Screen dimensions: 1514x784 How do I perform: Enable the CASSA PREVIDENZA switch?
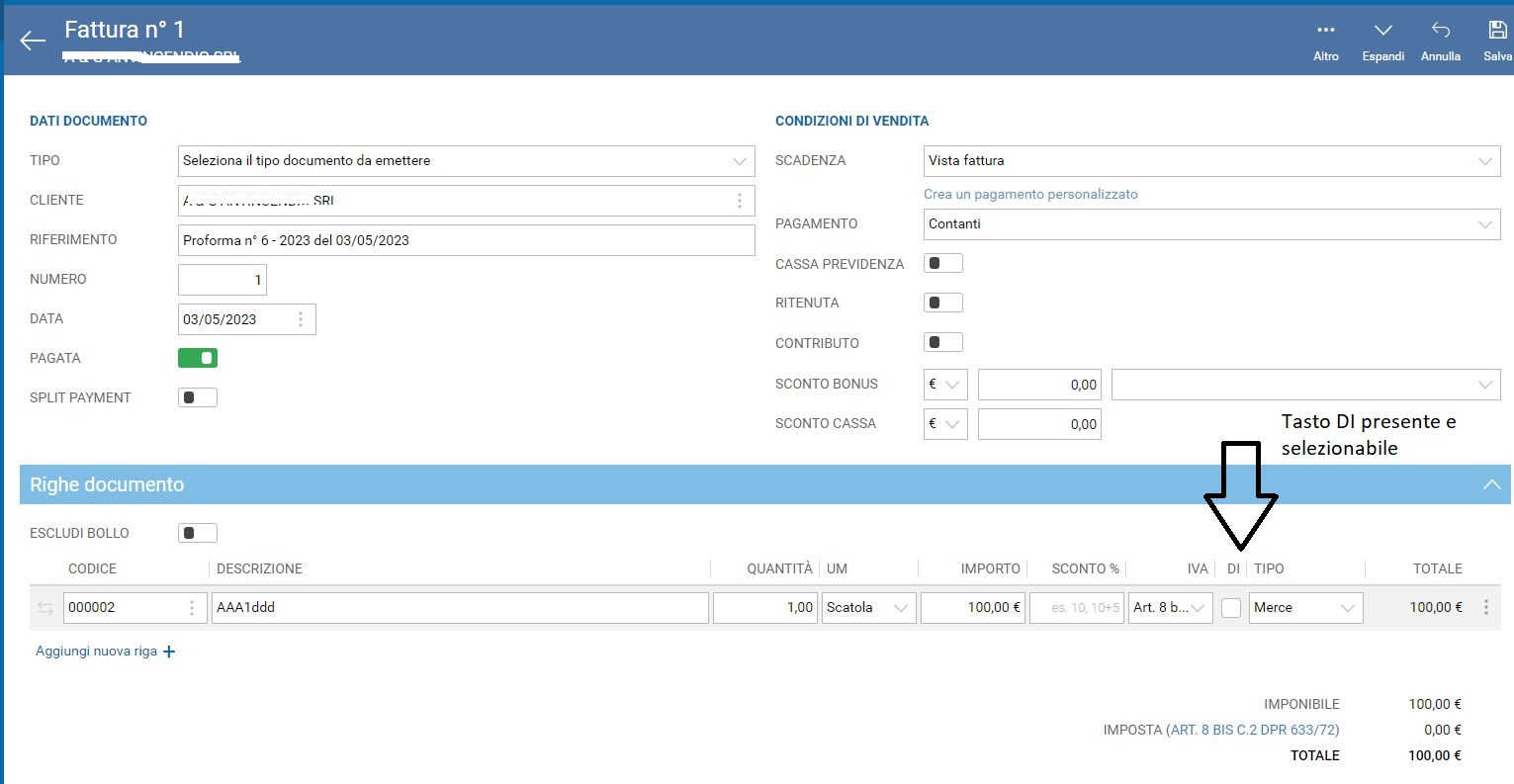[943, 263]
